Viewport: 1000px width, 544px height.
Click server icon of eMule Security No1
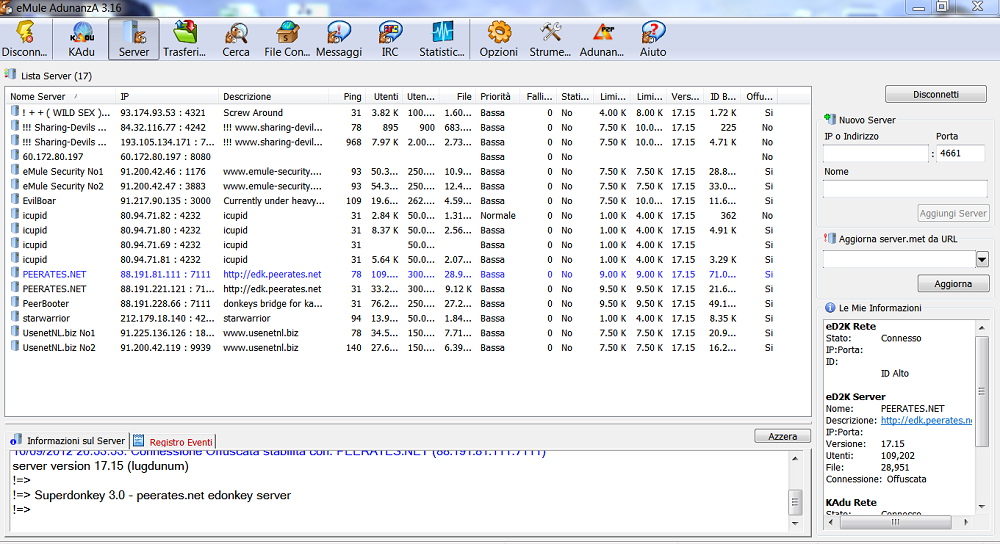(15, 170)
